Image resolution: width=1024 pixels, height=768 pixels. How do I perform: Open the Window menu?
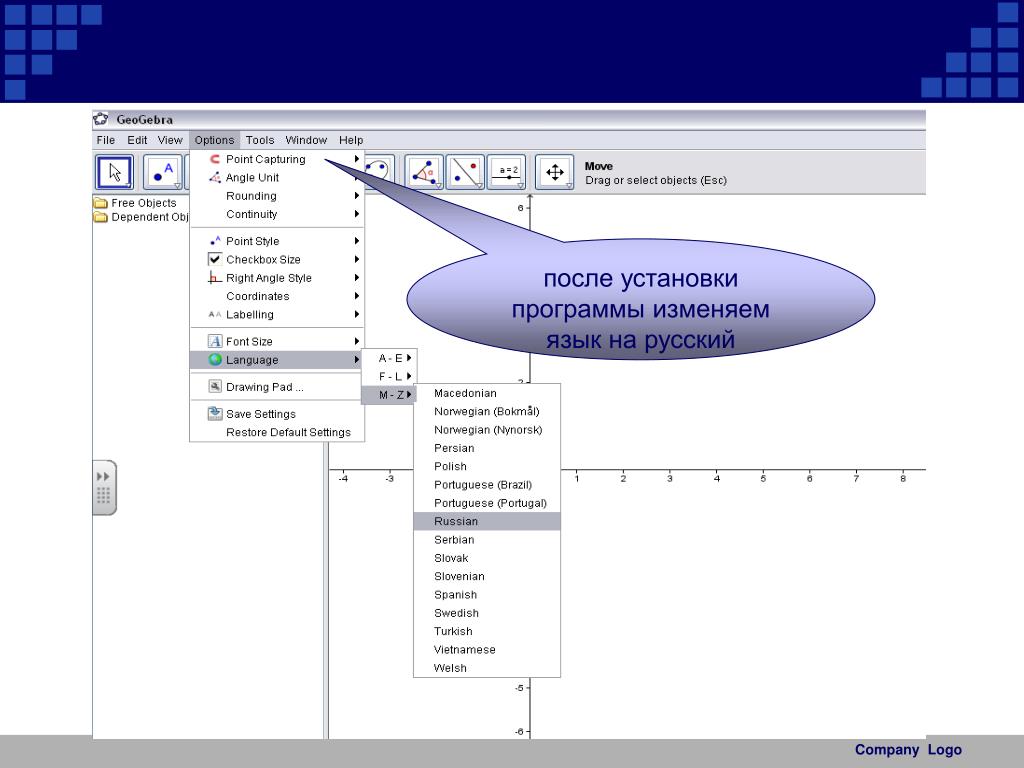[x=306, y=140]
